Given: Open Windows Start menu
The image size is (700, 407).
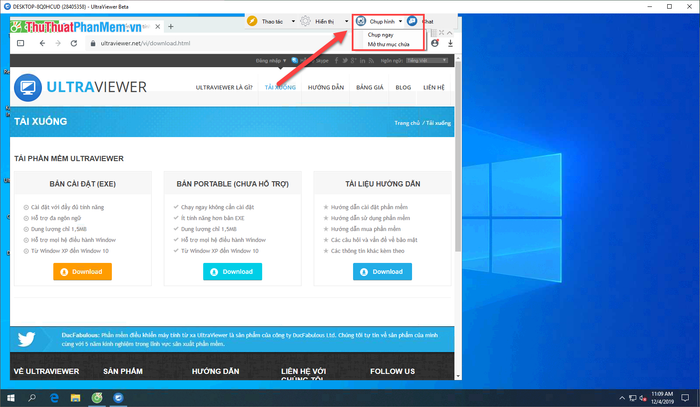Looking at the screenshot, I should point(11,398).
